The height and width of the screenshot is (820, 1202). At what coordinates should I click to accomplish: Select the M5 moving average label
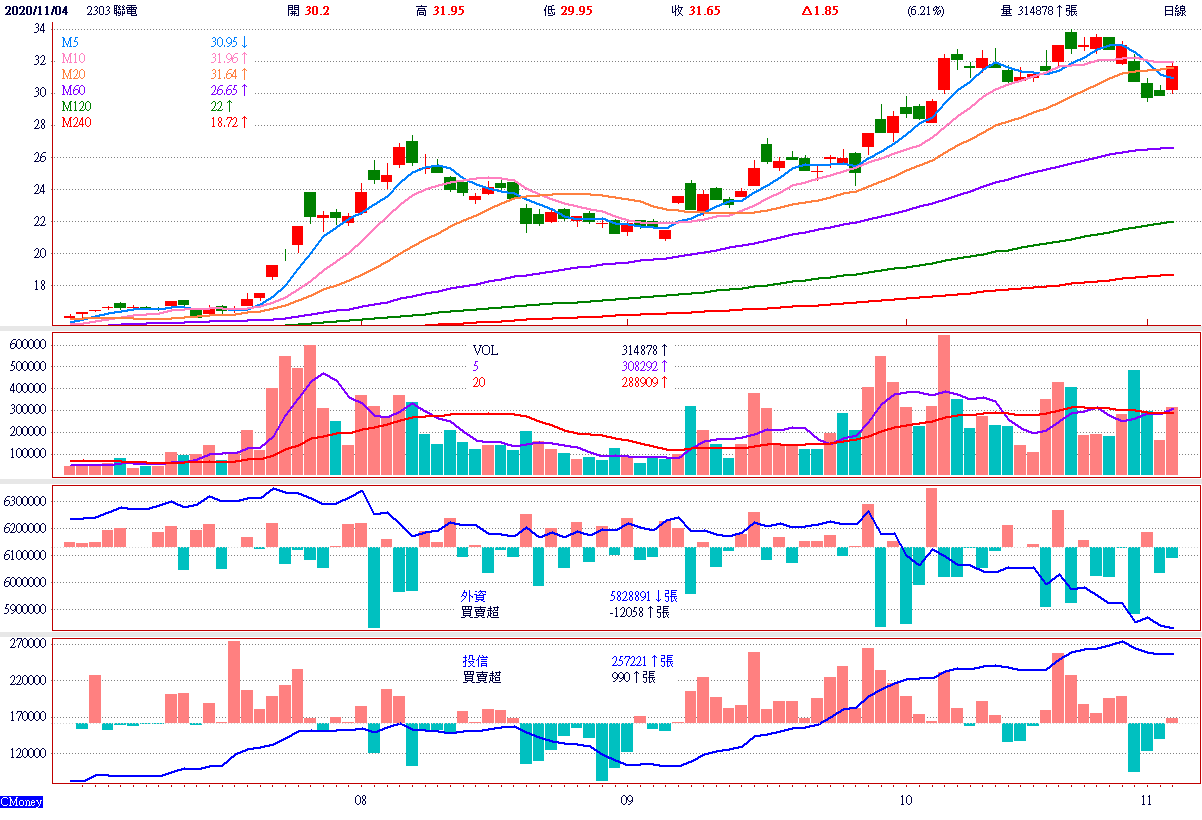pos(69,44)
